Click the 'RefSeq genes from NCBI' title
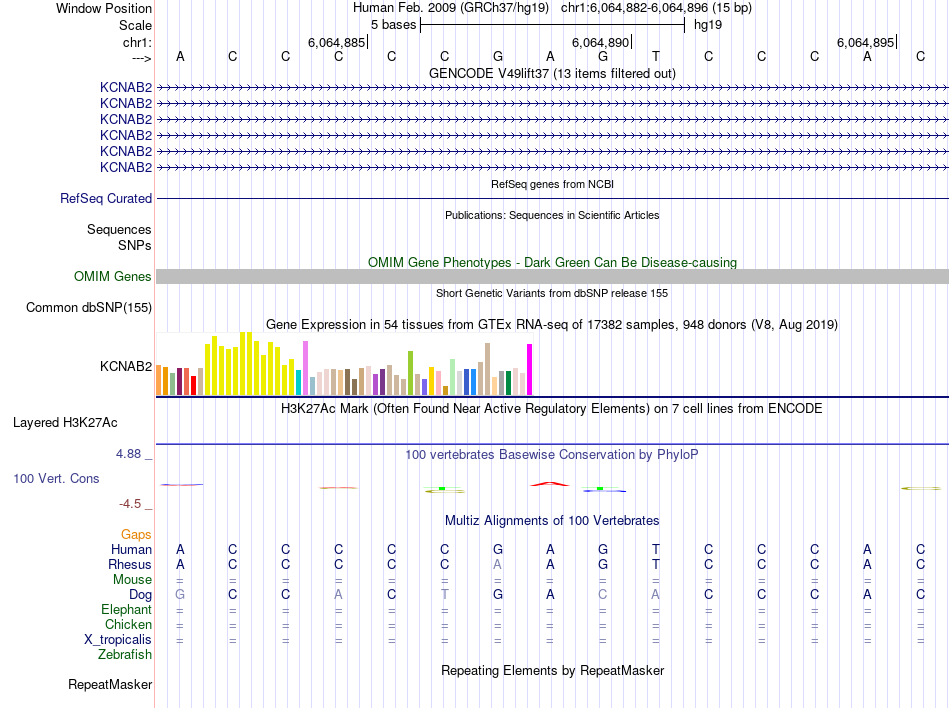 [552, 184]
